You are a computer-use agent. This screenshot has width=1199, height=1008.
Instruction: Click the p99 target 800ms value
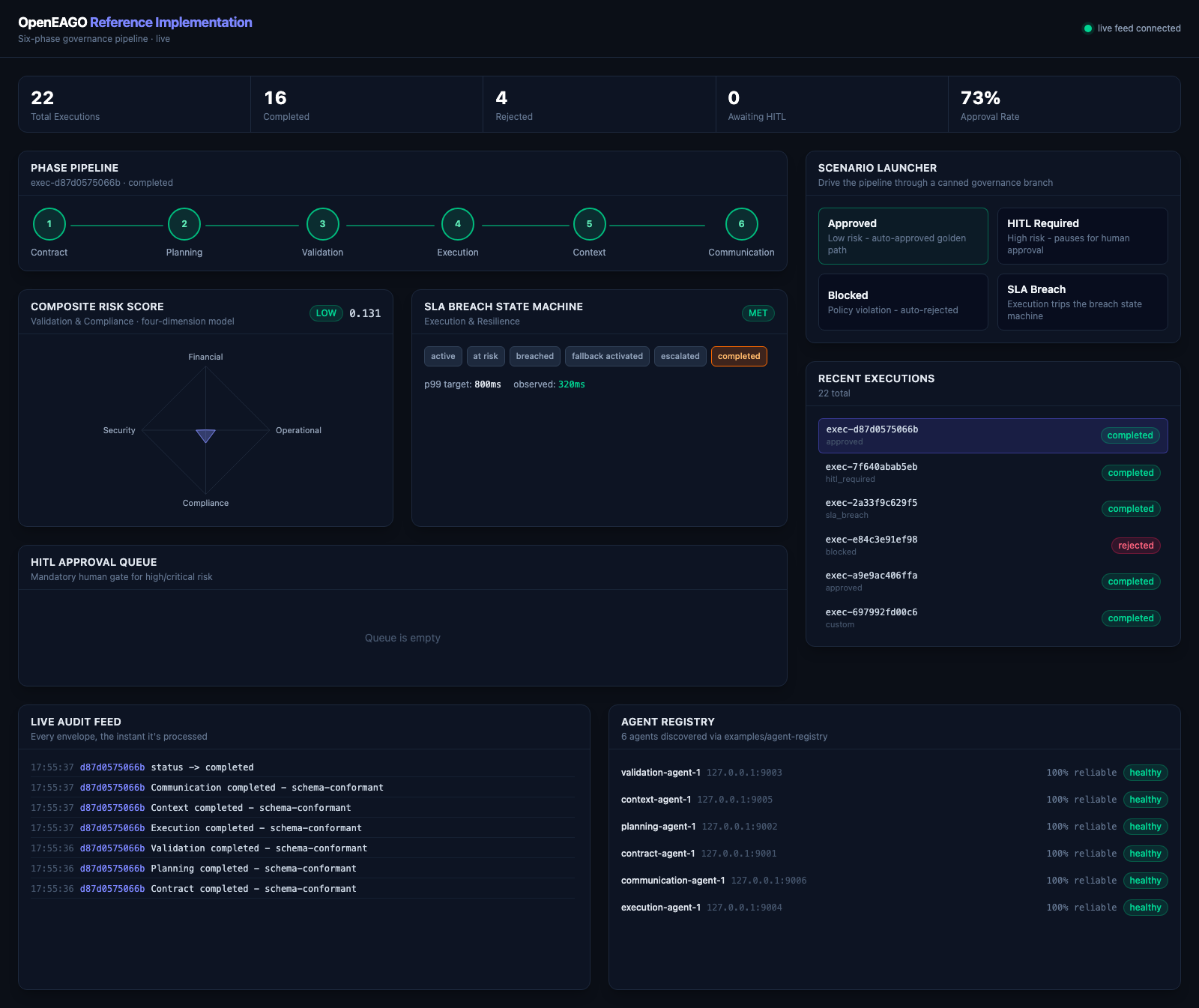[488, 384]
